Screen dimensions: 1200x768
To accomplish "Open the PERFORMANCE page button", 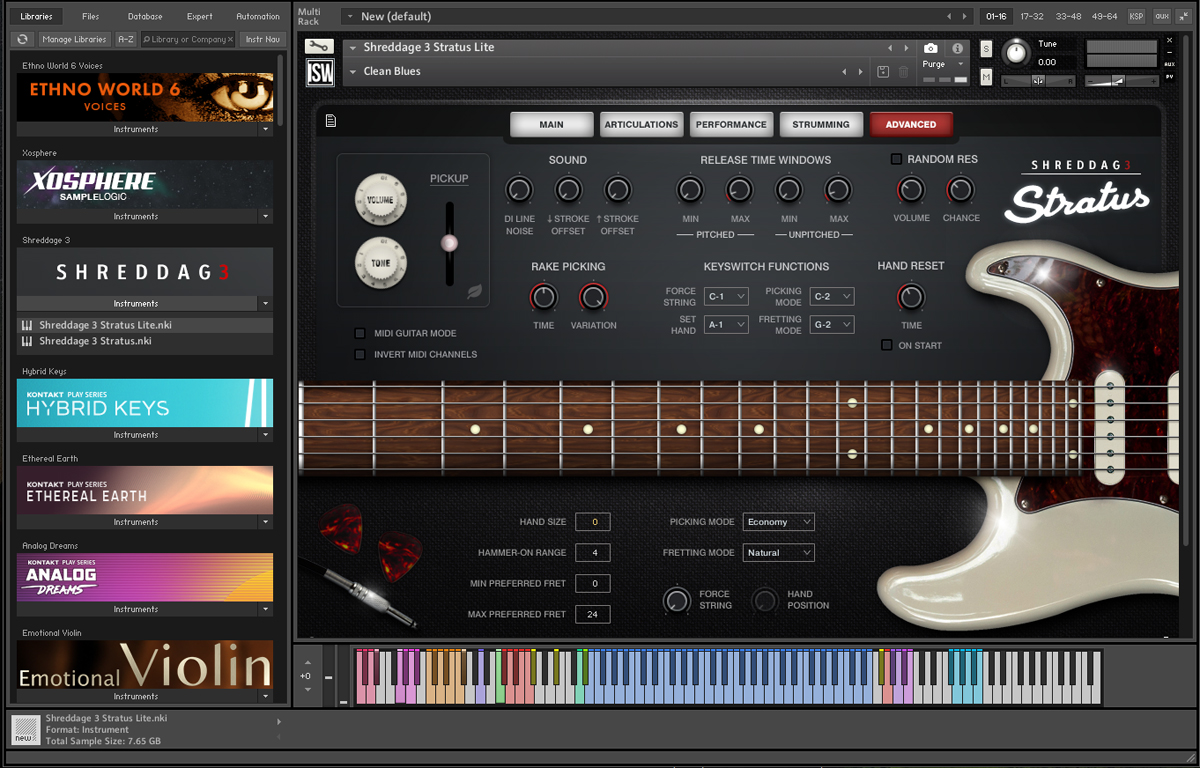I will coord(731,124).
